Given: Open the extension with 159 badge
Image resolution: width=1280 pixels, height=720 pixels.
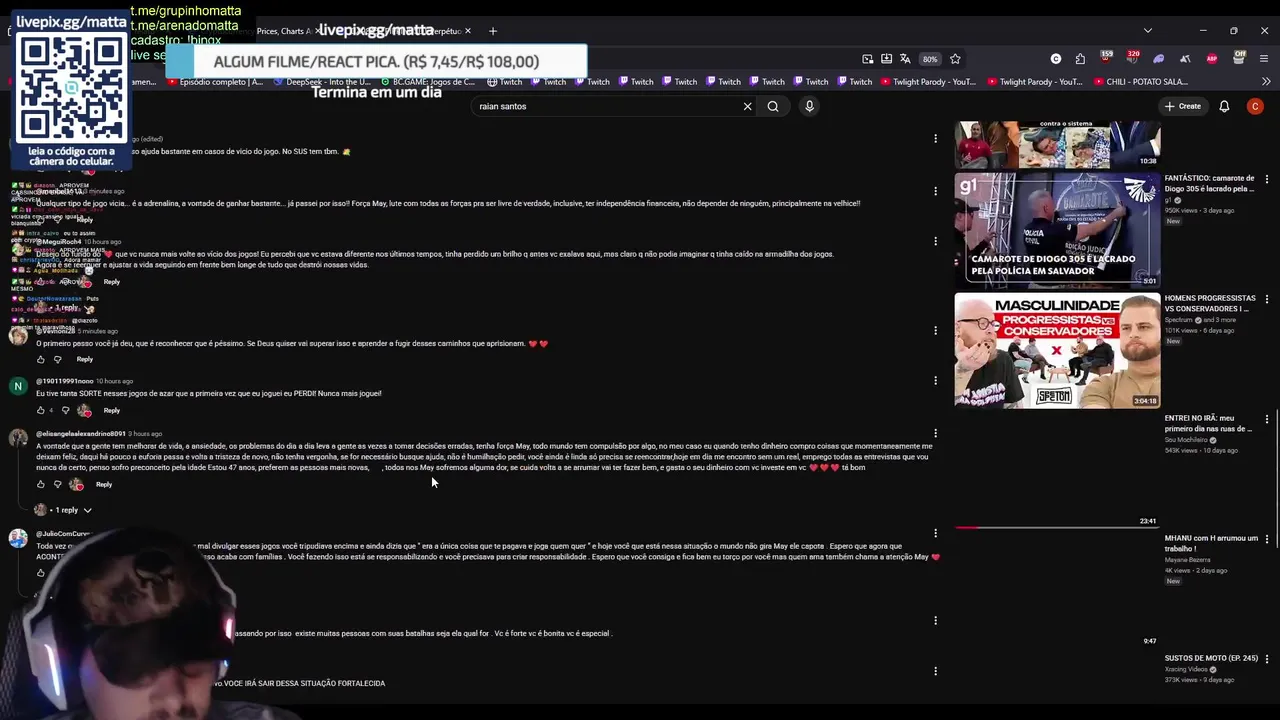Looking at the screenshot, I should pyautogui.click(x=1106, y=58).
